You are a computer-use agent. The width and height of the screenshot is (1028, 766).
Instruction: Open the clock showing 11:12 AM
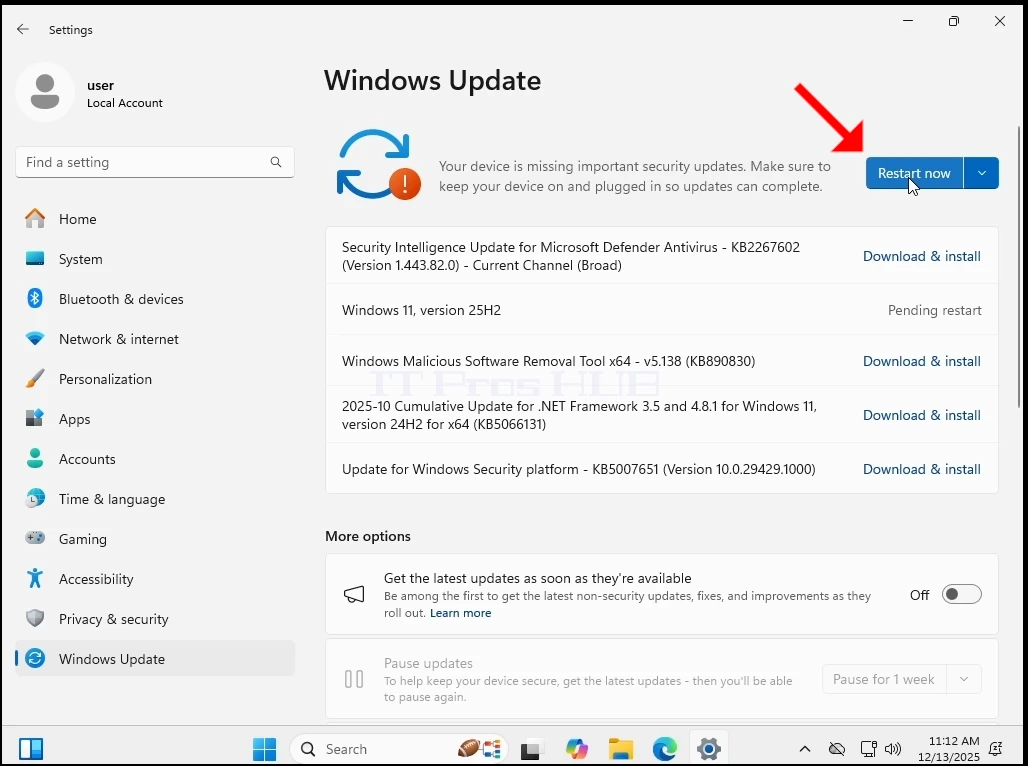949,748
